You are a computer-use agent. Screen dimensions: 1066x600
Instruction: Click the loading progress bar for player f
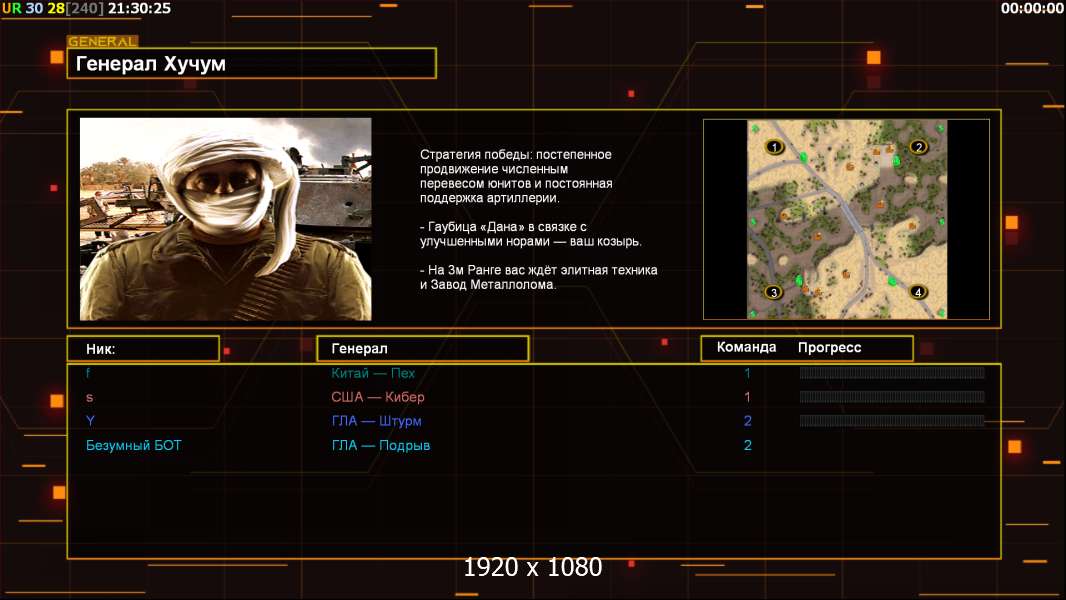(892, 373)
